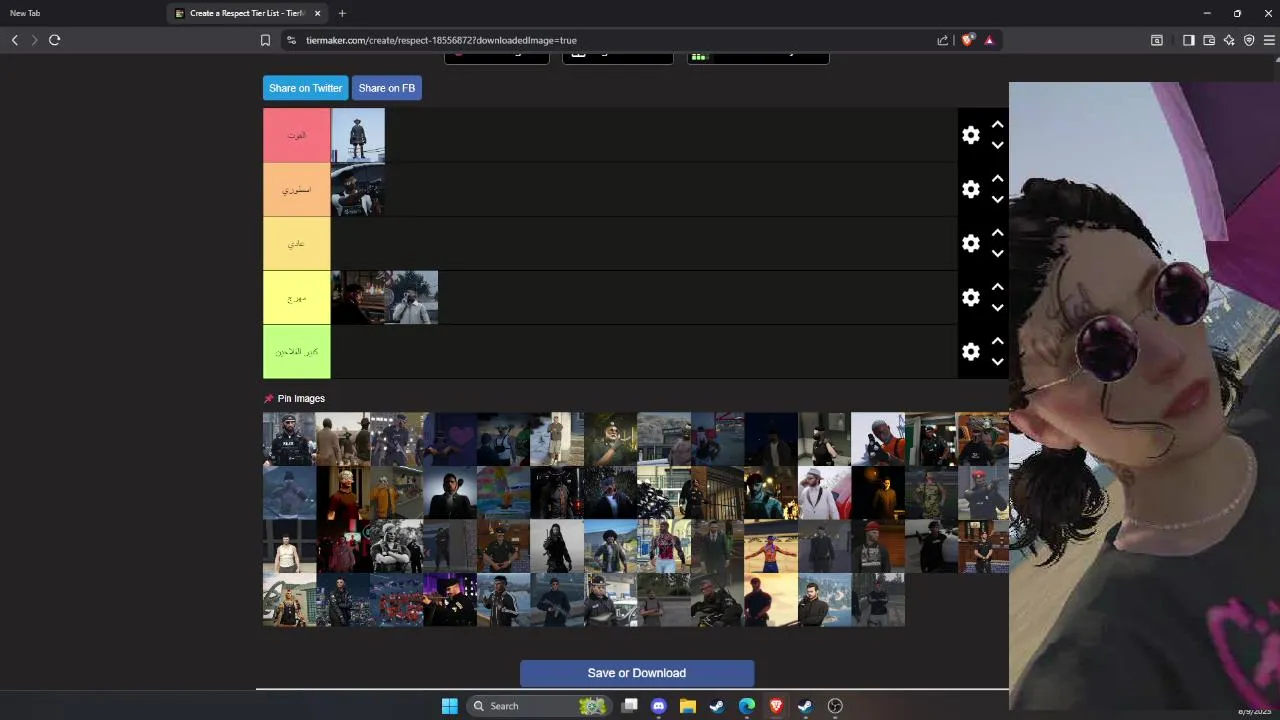Bookmark this page via bookmark icon

click(265, 40)
